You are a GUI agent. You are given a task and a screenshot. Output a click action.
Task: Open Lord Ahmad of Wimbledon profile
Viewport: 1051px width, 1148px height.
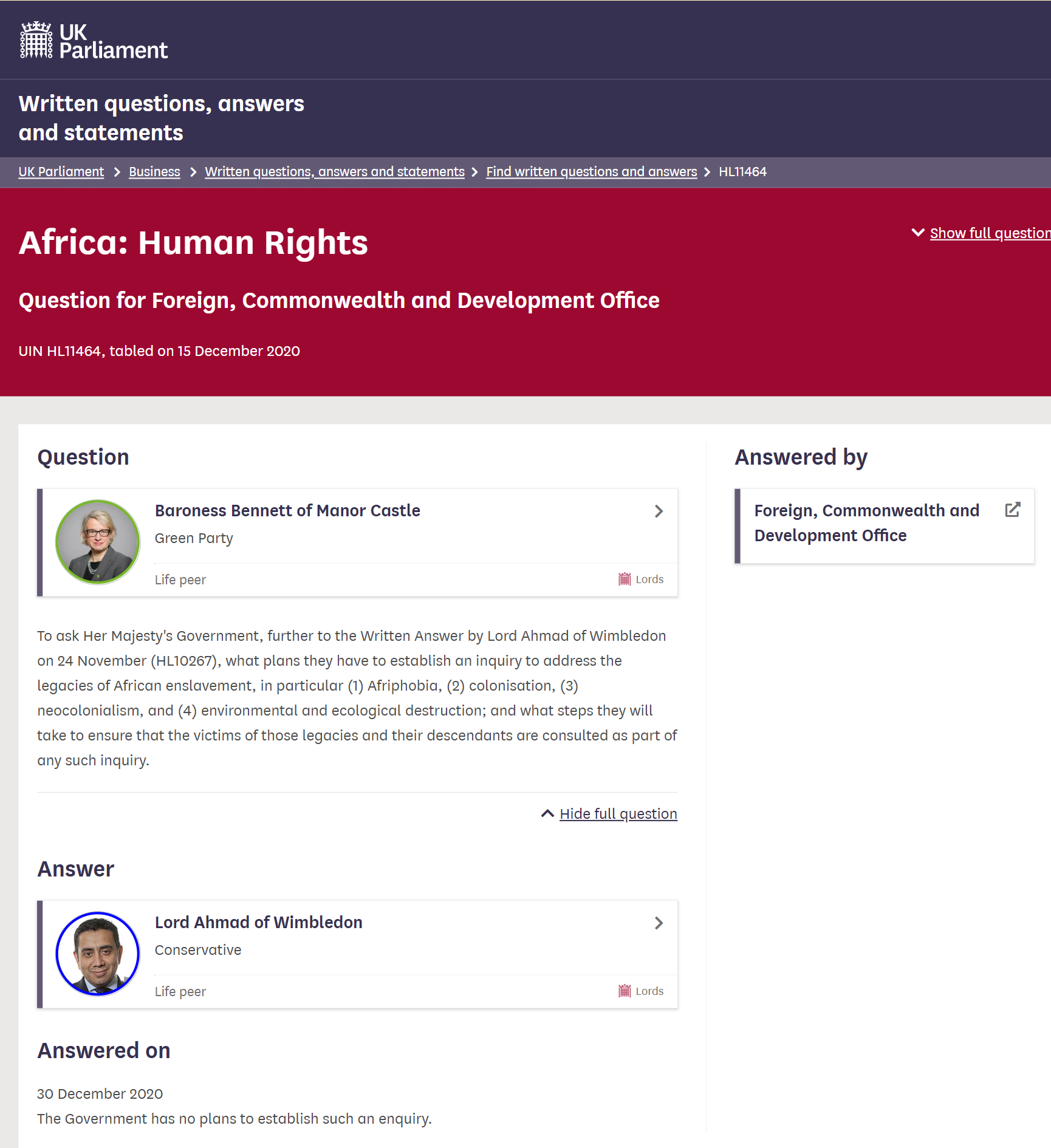258,923
